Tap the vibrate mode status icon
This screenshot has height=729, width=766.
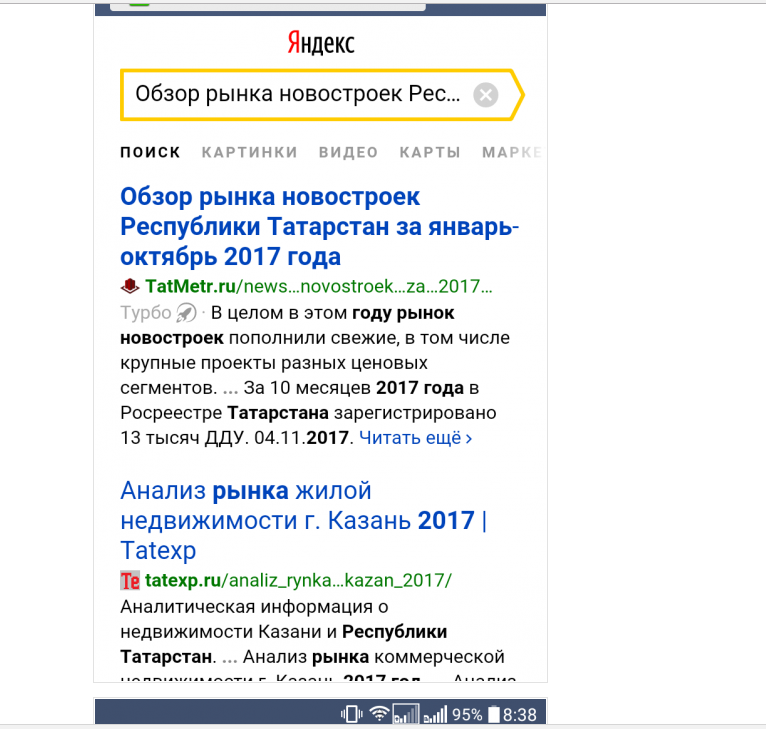(x=352, y=714)
